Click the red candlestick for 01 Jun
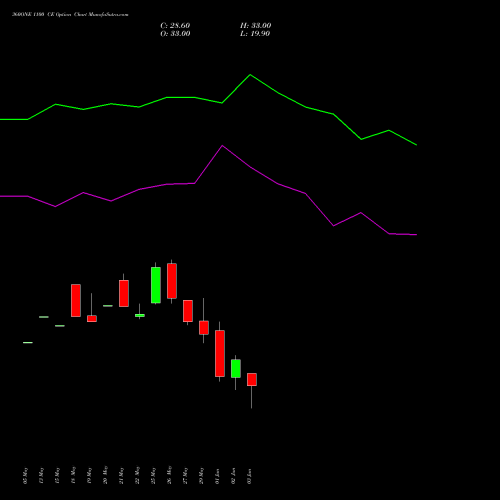This screenshot has width=500, height=500. point(220,353)
